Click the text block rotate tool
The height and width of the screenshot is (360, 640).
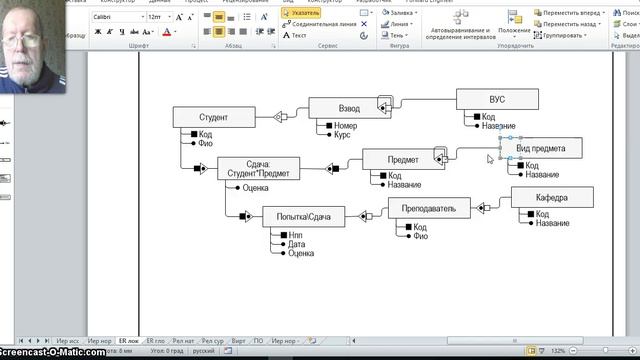click(x=364, y=36)
